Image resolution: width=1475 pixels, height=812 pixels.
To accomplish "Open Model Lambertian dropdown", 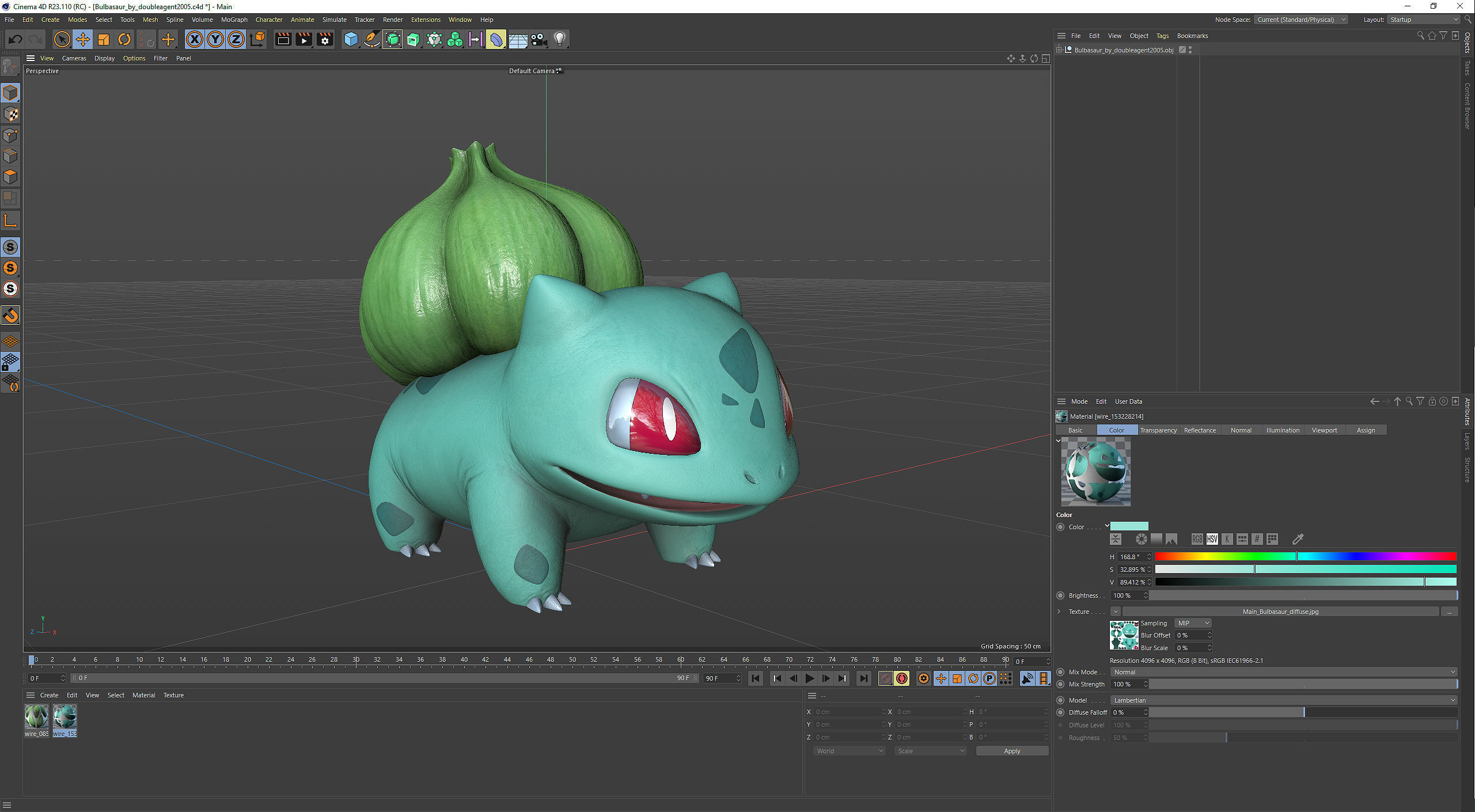I will [1284, 700].
